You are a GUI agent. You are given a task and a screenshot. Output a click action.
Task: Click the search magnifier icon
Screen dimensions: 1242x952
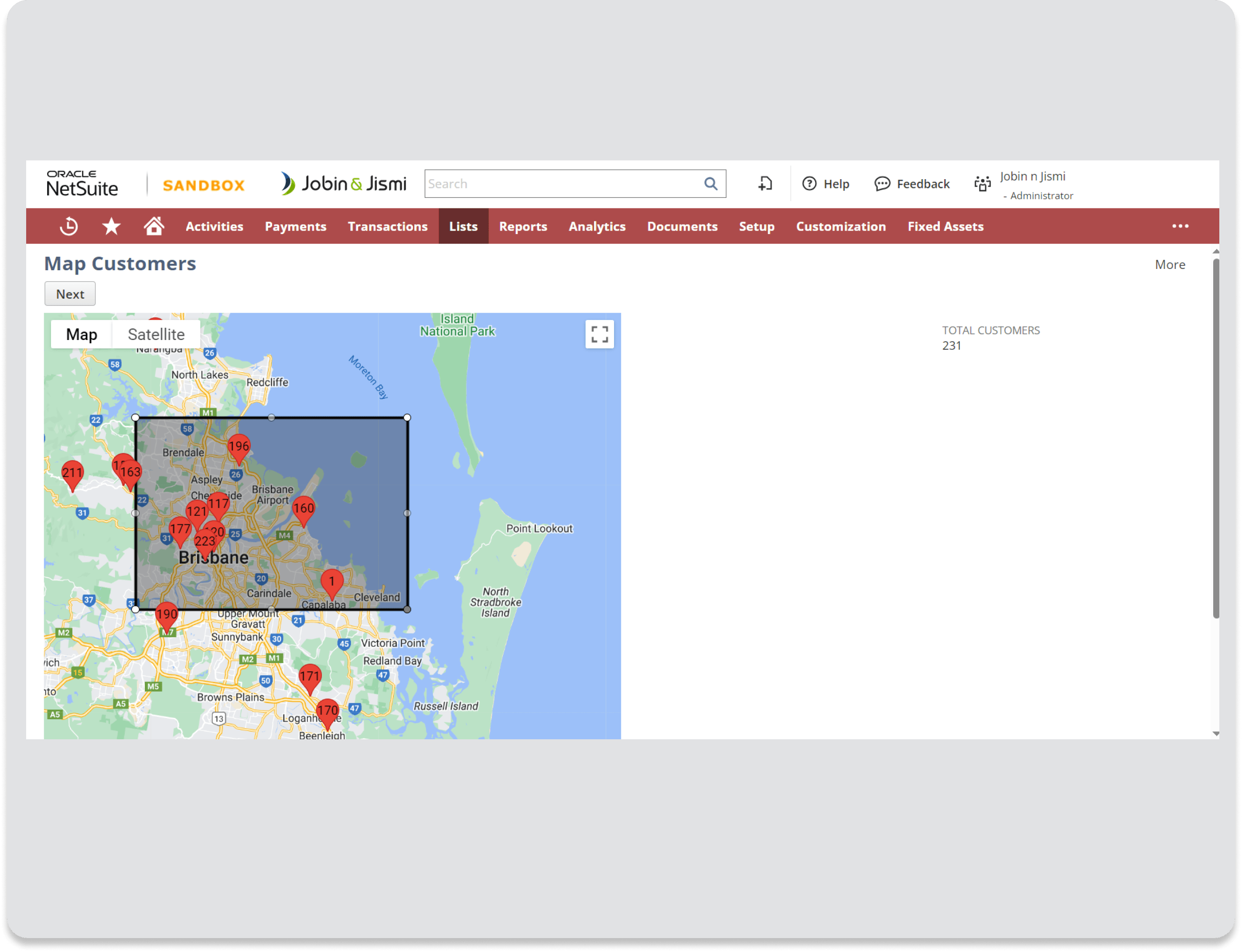pyautogui.click(x=710, y=184)
